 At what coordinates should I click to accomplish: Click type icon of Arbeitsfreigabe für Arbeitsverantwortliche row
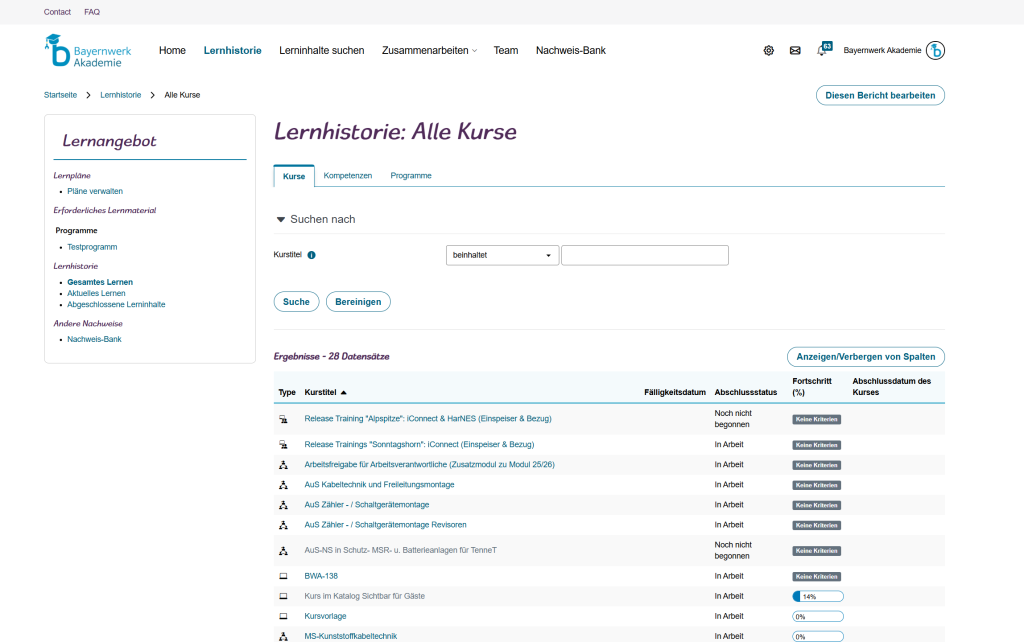pyautogui.click(x=283, y=465)
